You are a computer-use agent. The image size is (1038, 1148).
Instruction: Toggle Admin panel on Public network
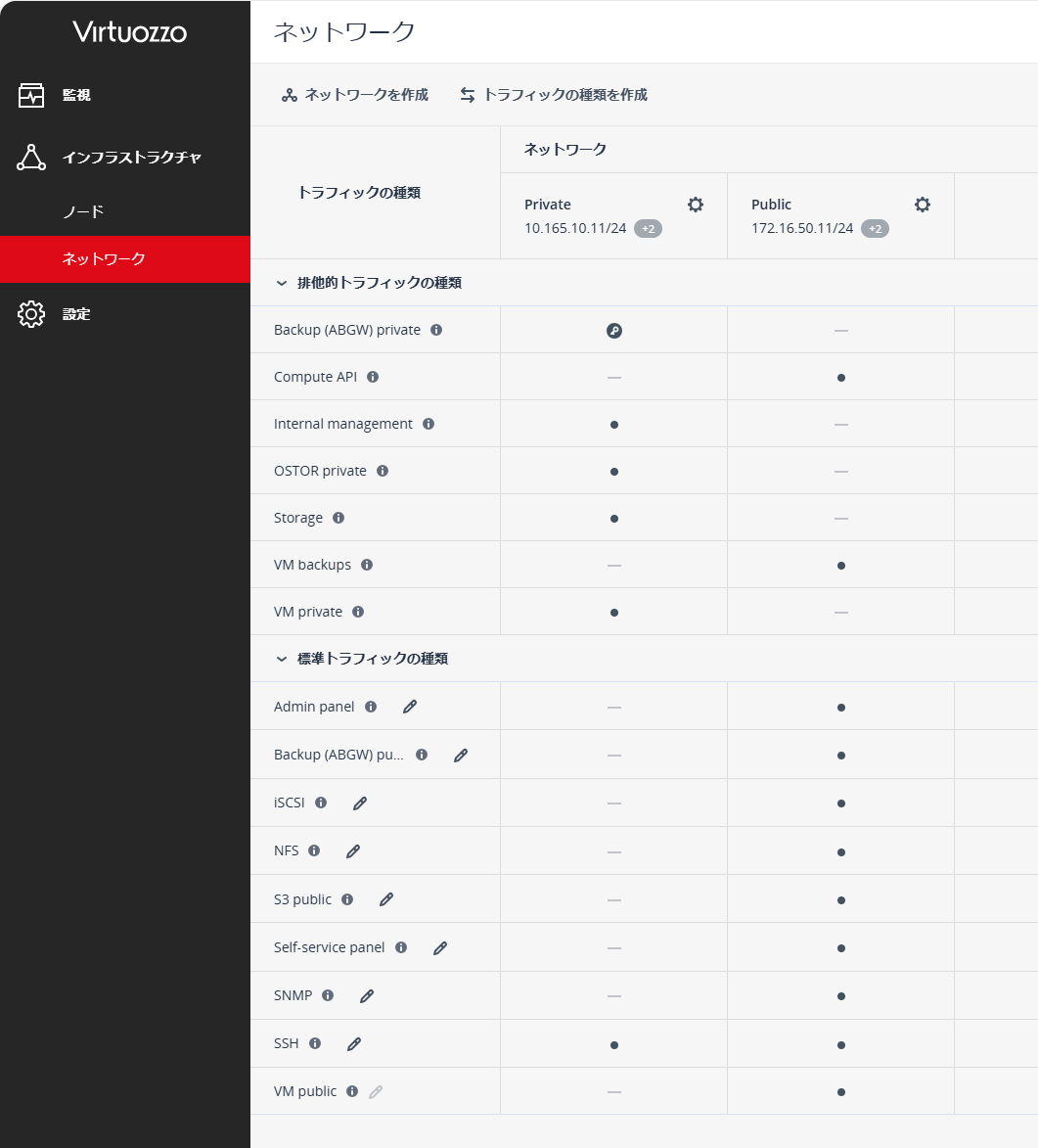click(x=841, y=708)
